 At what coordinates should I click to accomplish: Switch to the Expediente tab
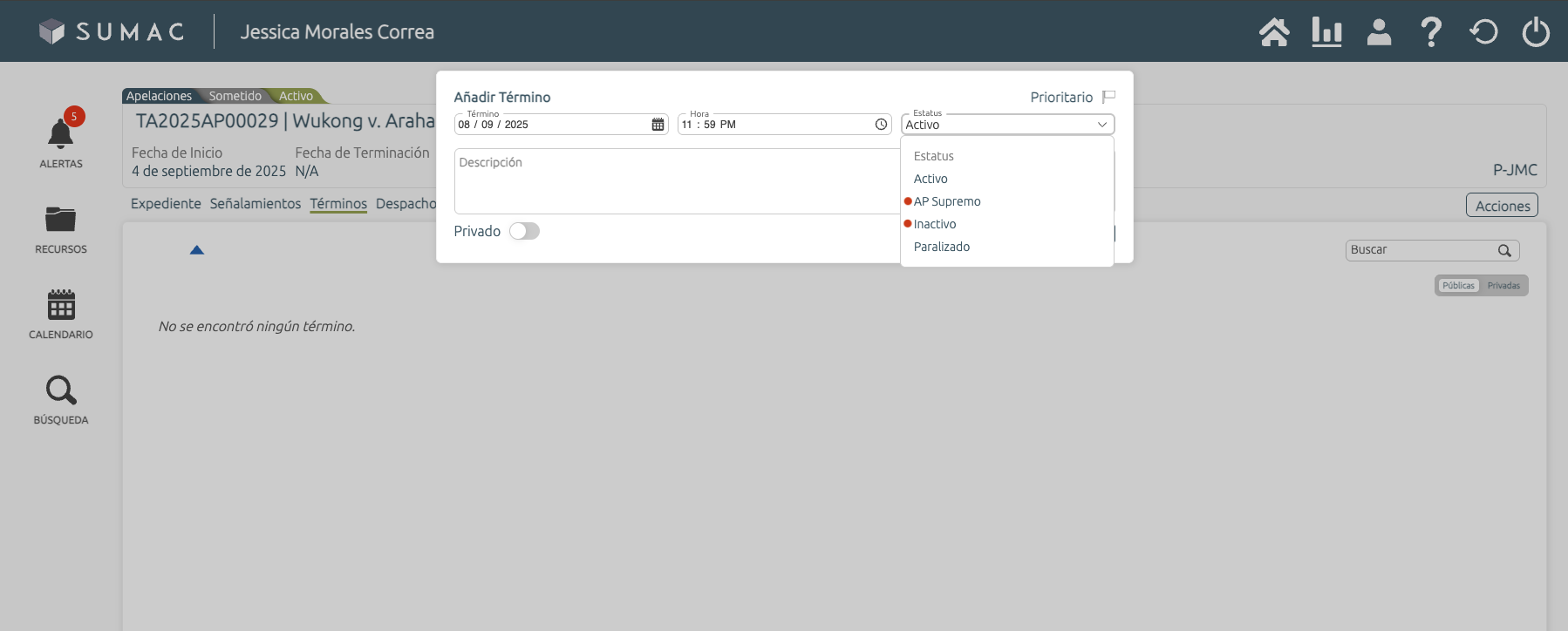(166, 203)
